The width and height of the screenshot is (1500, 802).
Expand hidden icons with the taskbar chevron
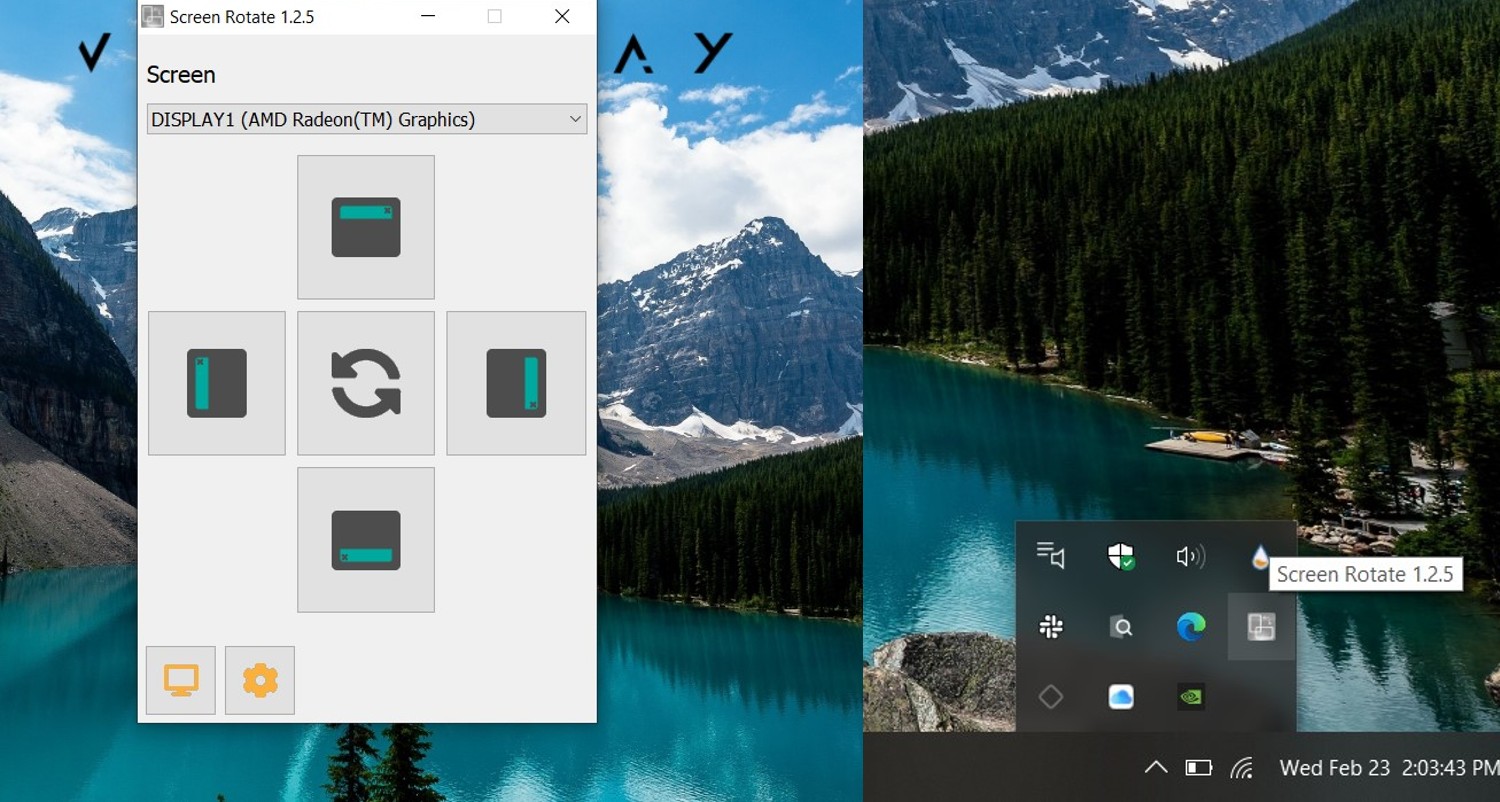tap(1155, 768)
